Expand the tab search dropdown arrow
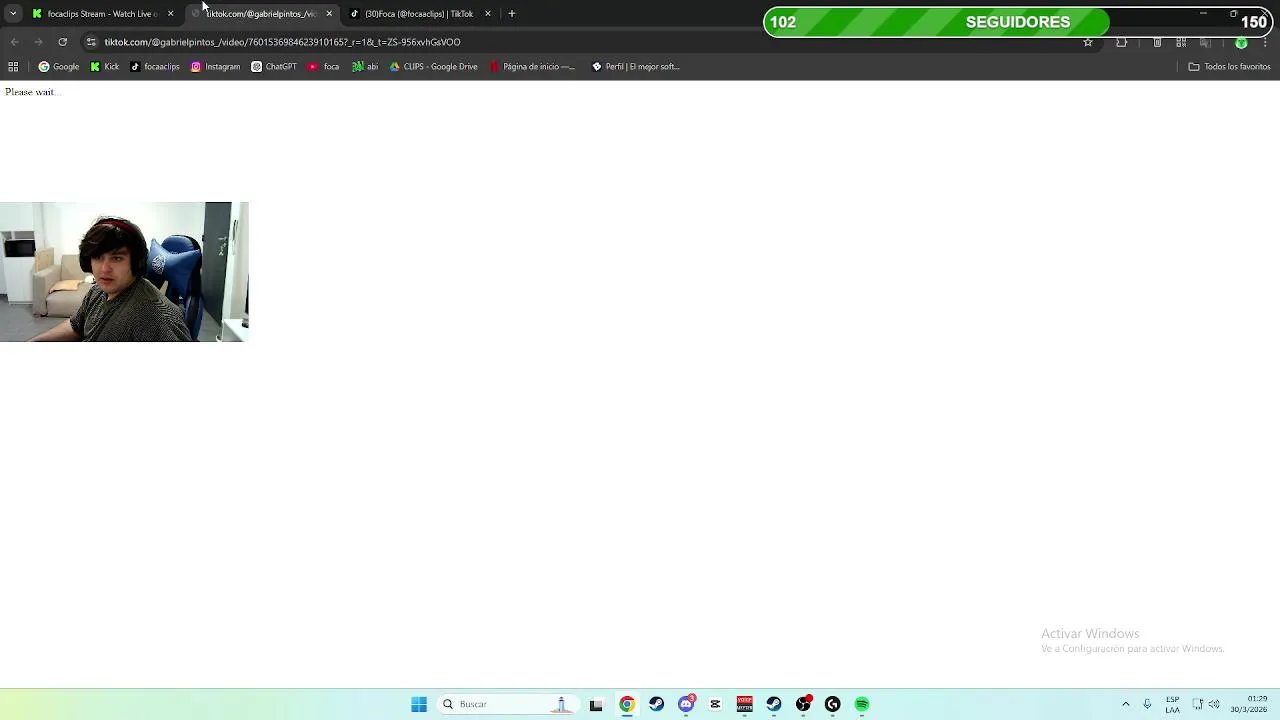The height and width of the screenshot is (720, 1280). click(x=13, y=14)
